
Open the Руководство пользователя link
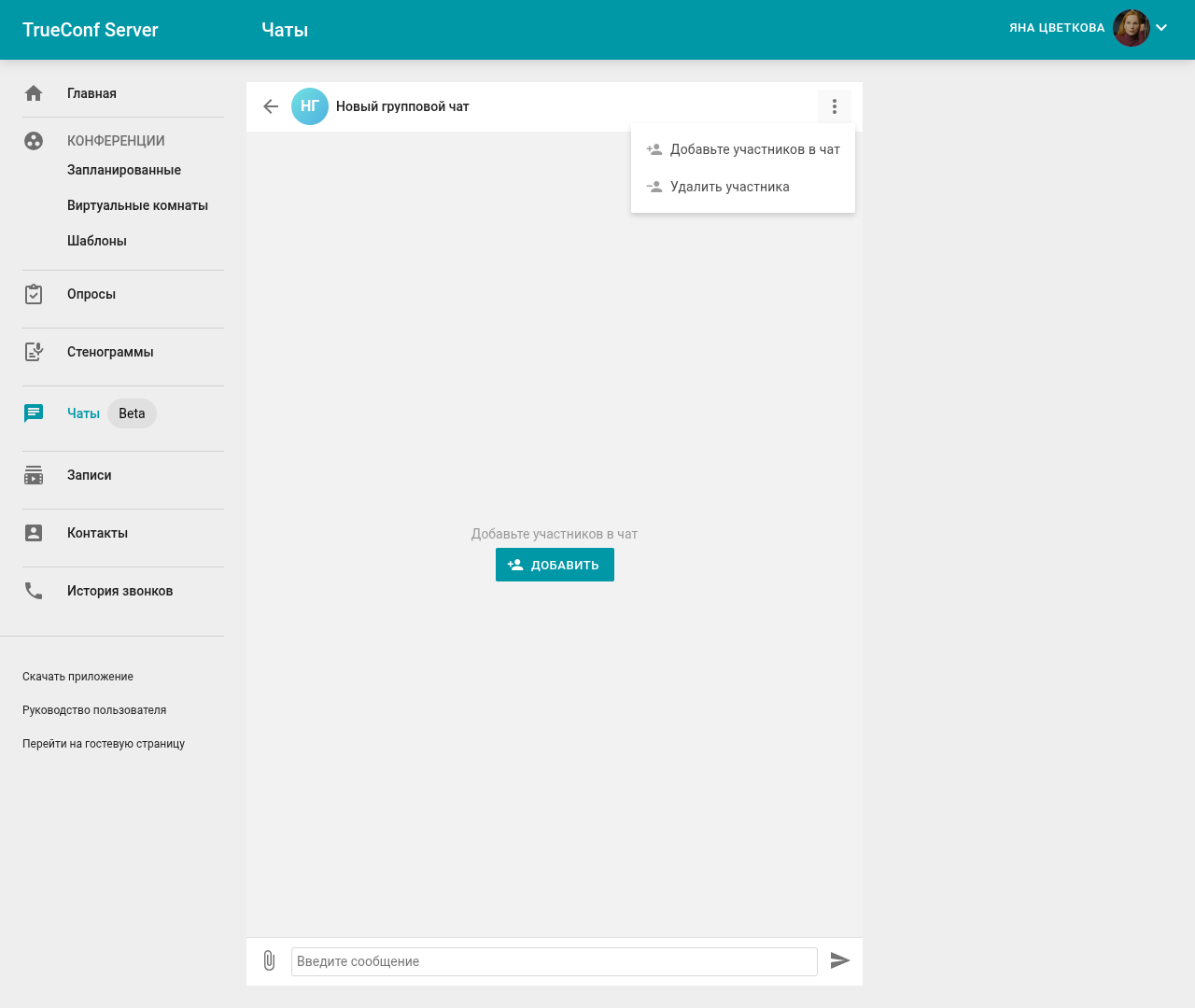tap(94, 710)
